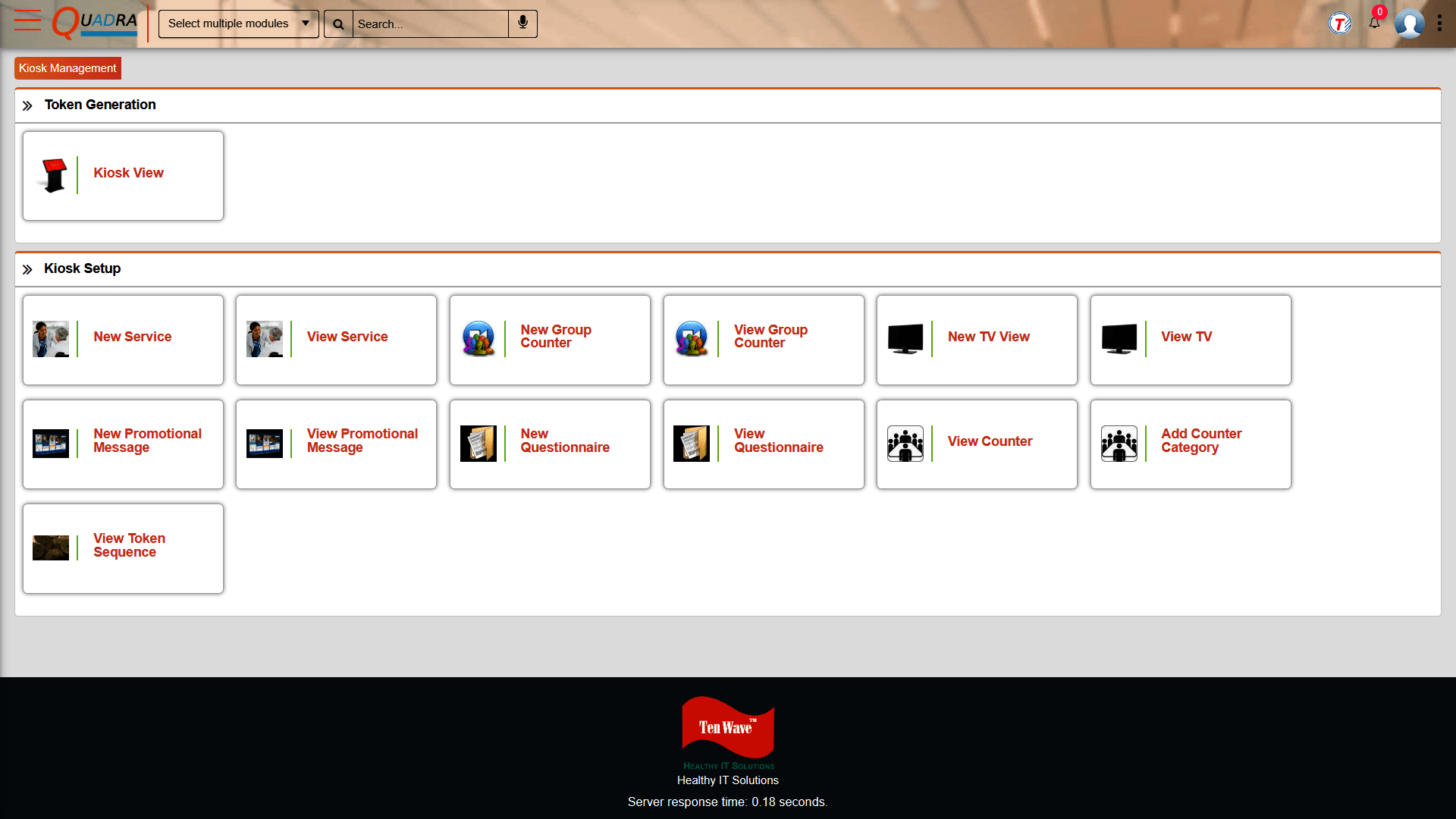Collapse the Kiosk Setup section chevron
The width and height of the screenshot is (1456, 819).
[x=28, y=268]
